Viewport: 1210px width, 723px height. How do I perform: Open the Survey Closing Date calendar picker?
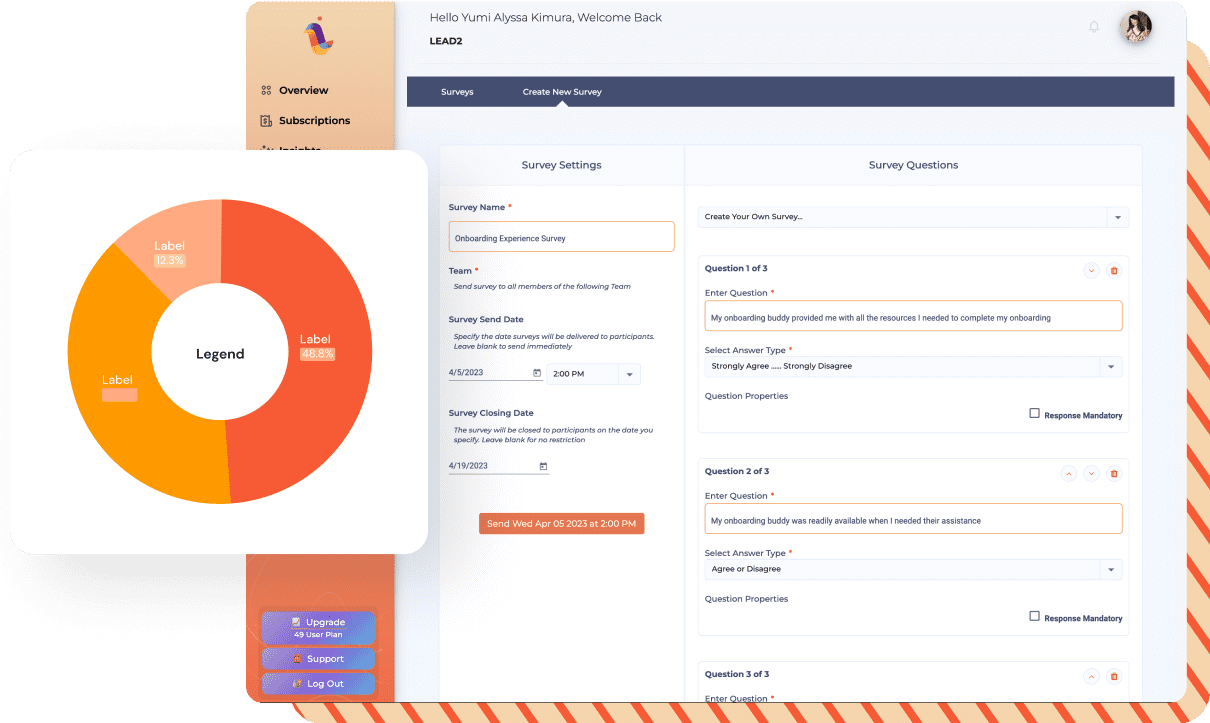(x=543, y=466)
